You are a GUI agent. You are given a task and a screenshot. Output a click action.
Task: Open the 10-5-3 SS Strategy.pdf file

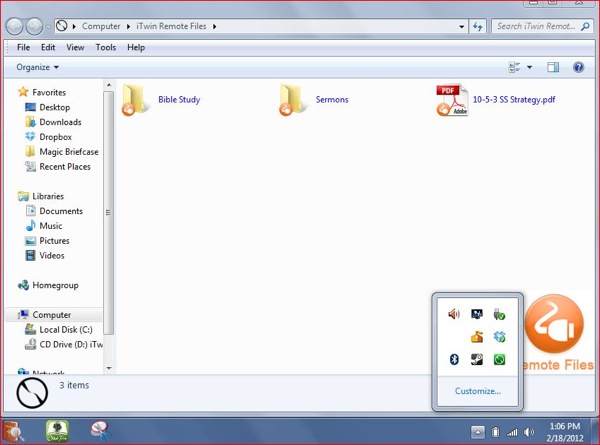tap(496, 99)
